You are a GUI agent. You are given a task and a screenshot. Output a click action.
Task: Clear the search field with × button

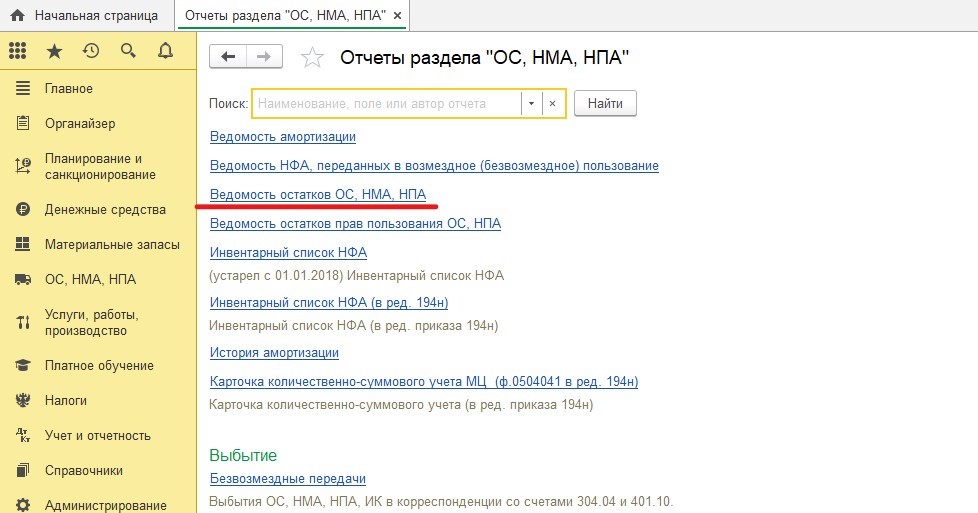click(553, 103)
